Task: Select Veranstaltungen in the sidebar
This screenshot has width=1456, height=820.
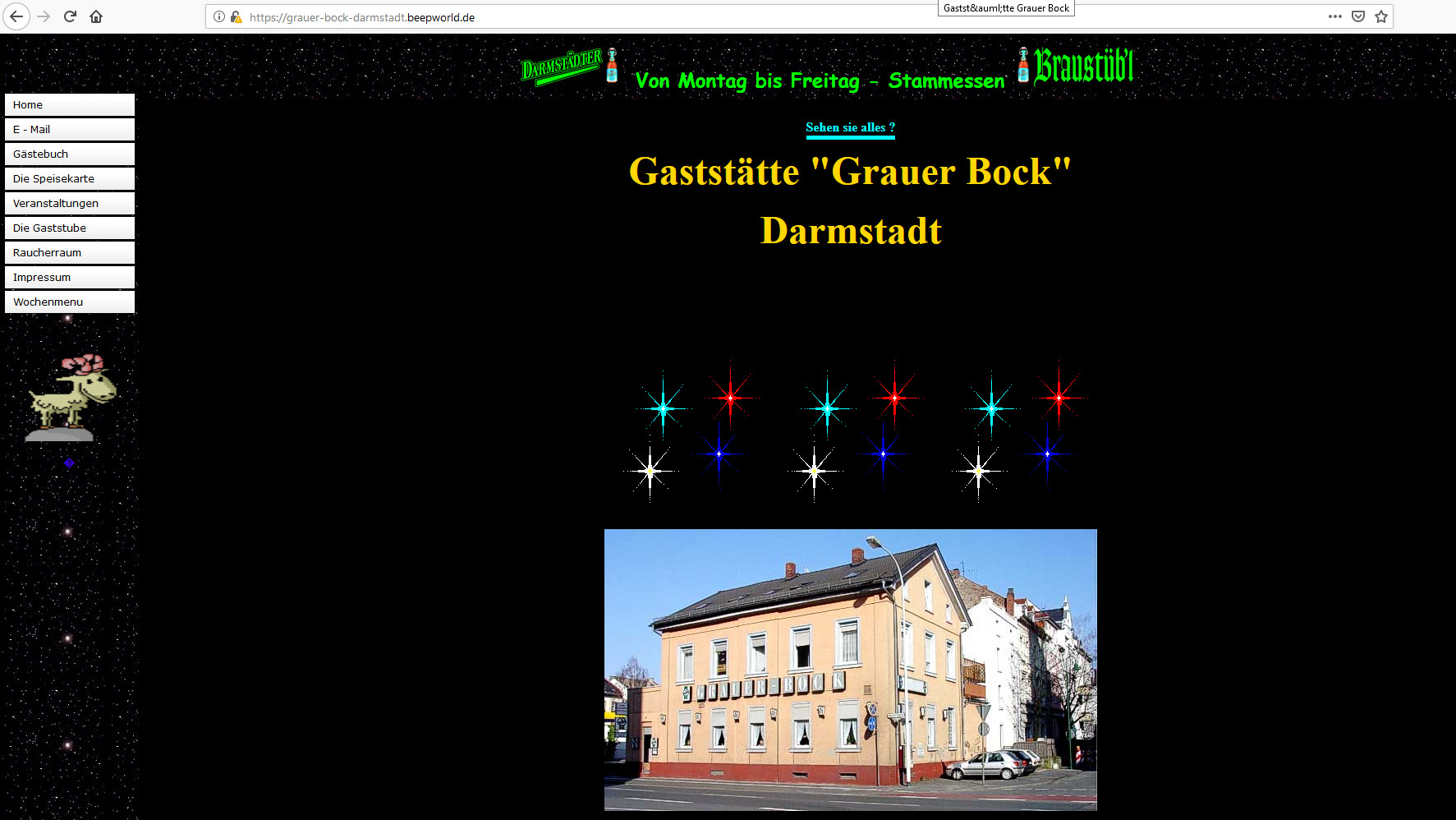Action: (70, 203)
